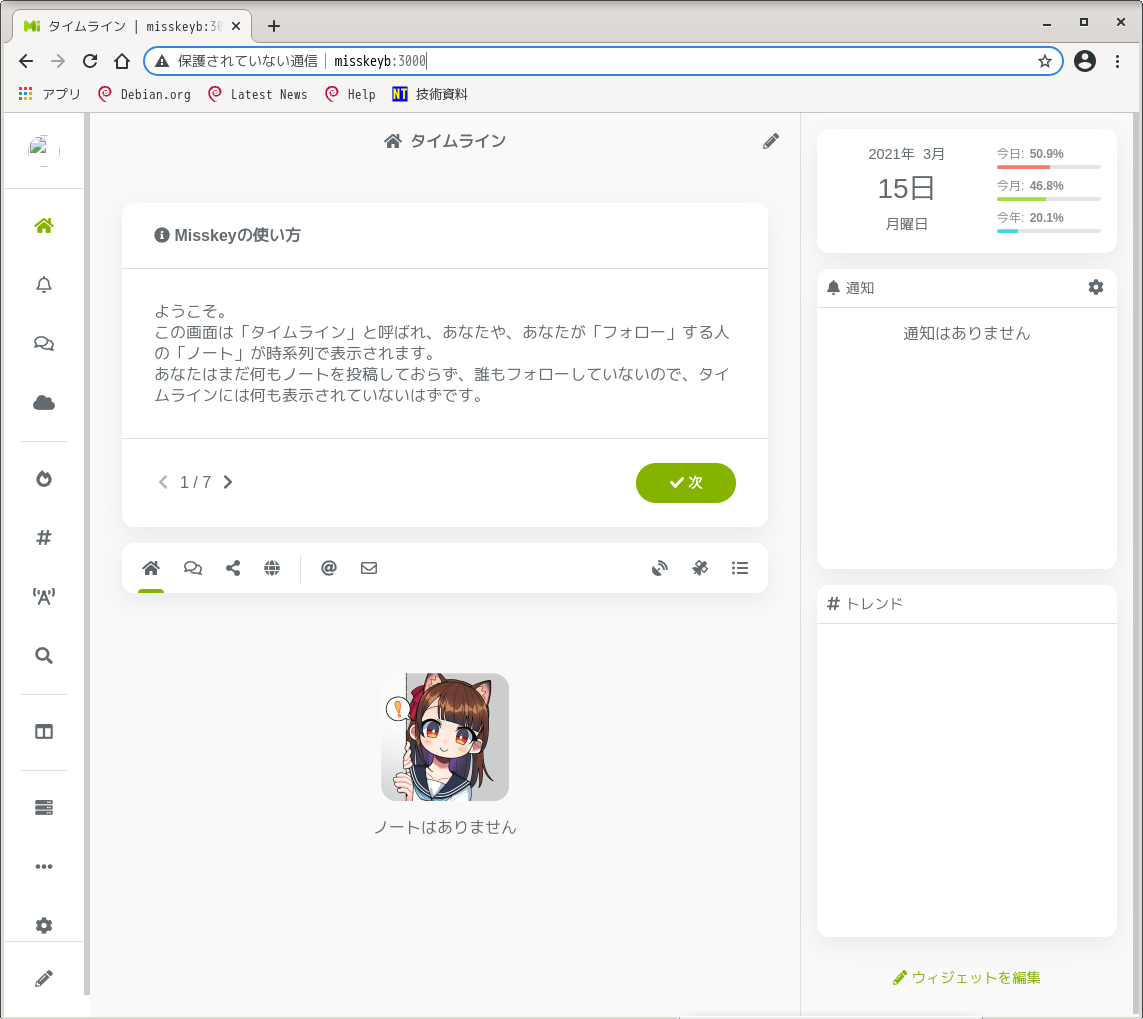
Task: Open notifications bell in sidebar
Action: [44, 284]
